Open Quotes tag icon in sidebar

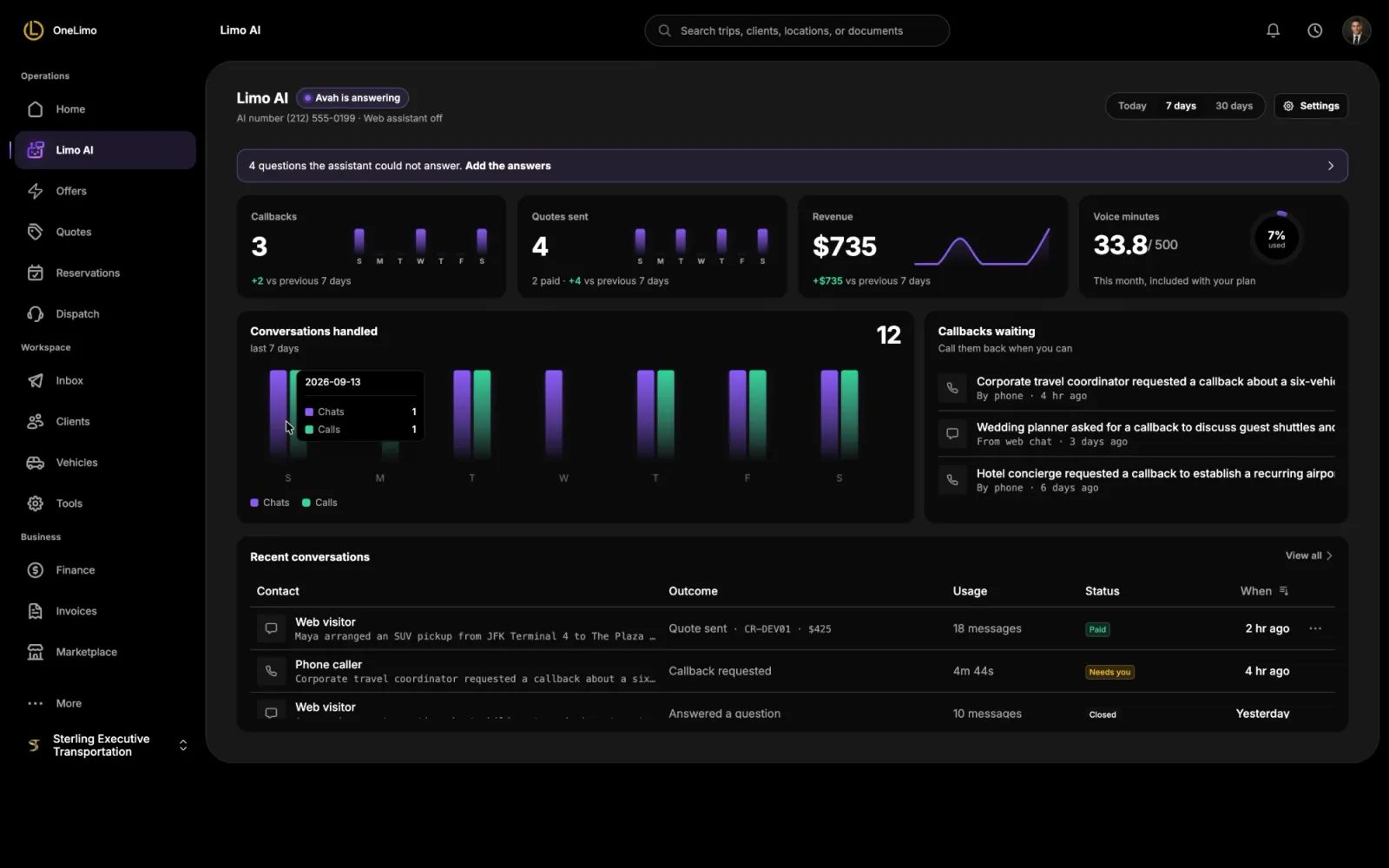36,232
